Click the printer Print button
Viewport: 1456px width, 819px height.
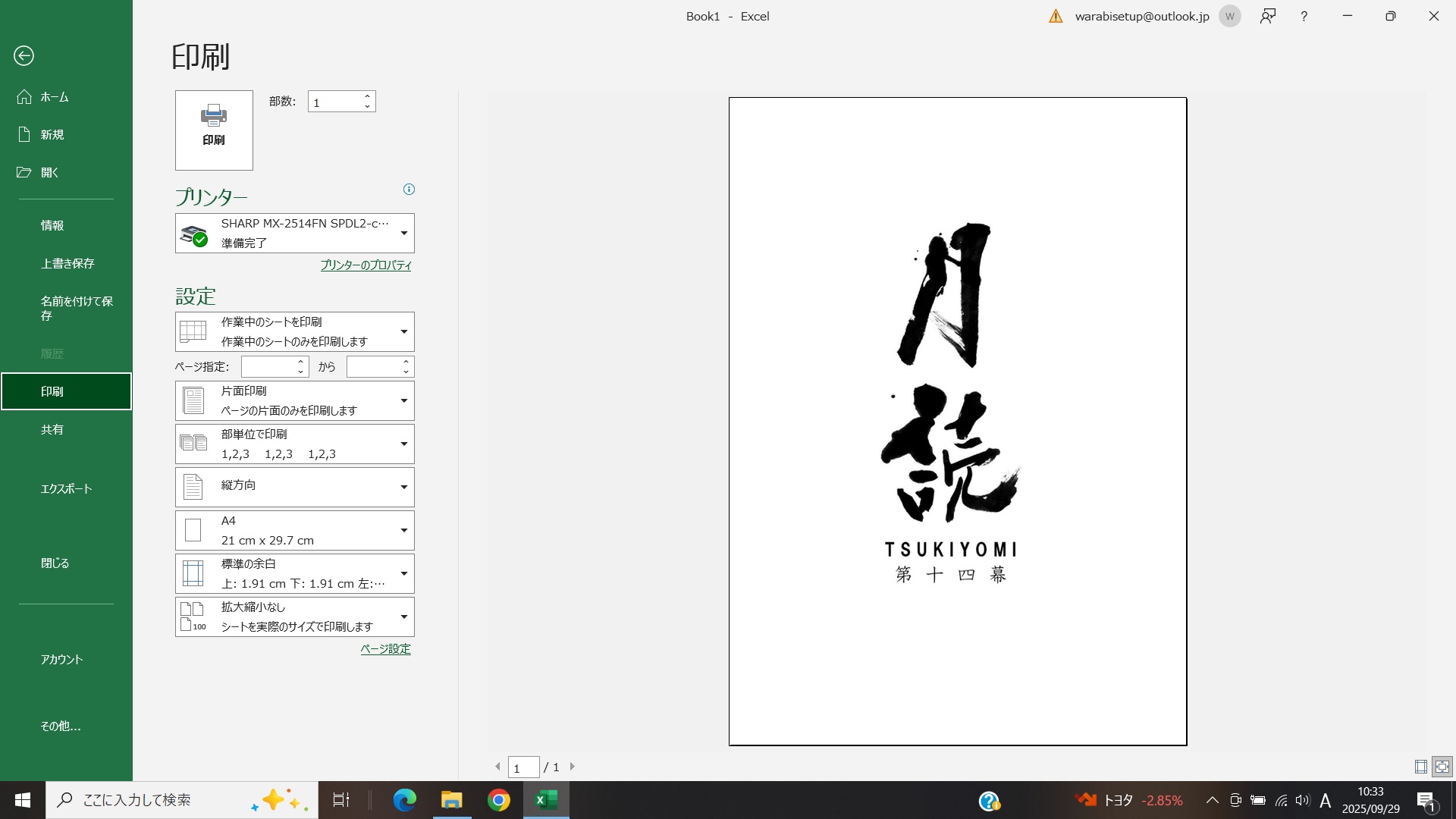tap(214, 130)
